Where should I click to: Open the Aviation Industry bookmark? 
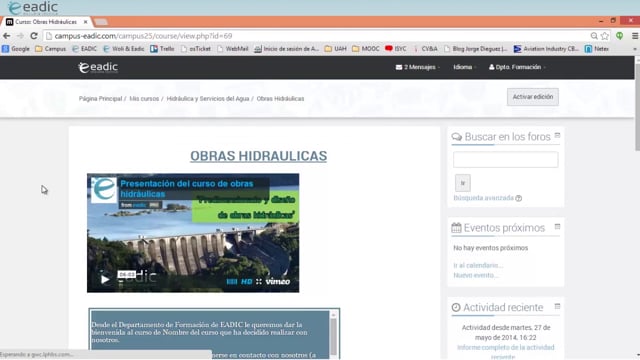coord(546,49)
